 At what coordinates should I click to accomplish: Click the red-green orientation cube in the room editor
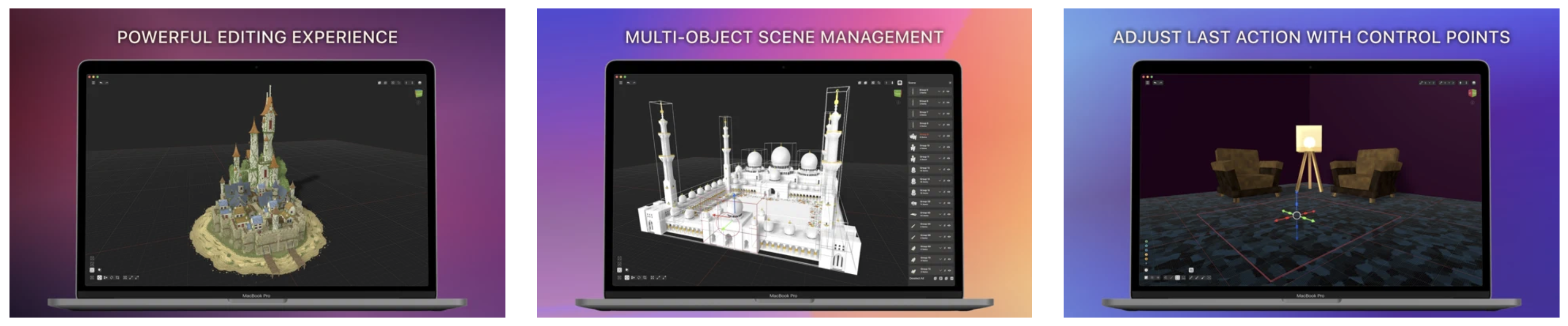point(1472,93)
